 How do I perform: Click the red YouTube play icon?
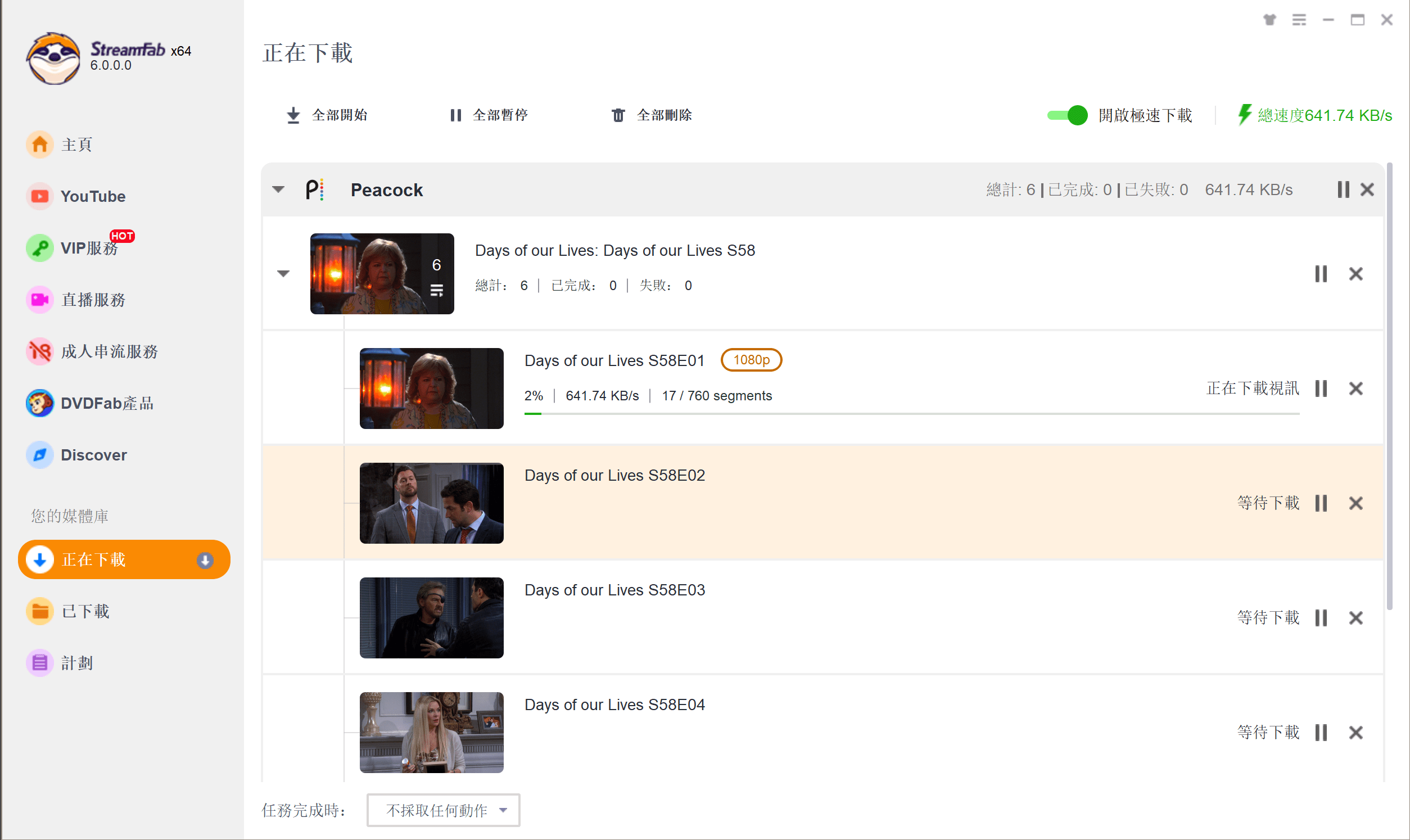pyautogui.click(x=39, y=196)
